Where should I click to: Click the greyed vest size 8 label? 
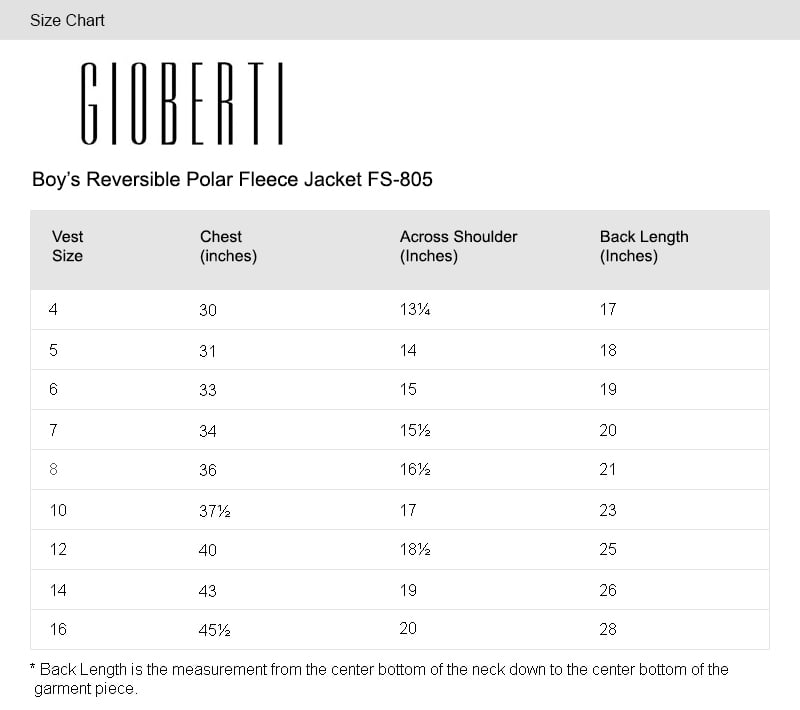coord(53,470)
